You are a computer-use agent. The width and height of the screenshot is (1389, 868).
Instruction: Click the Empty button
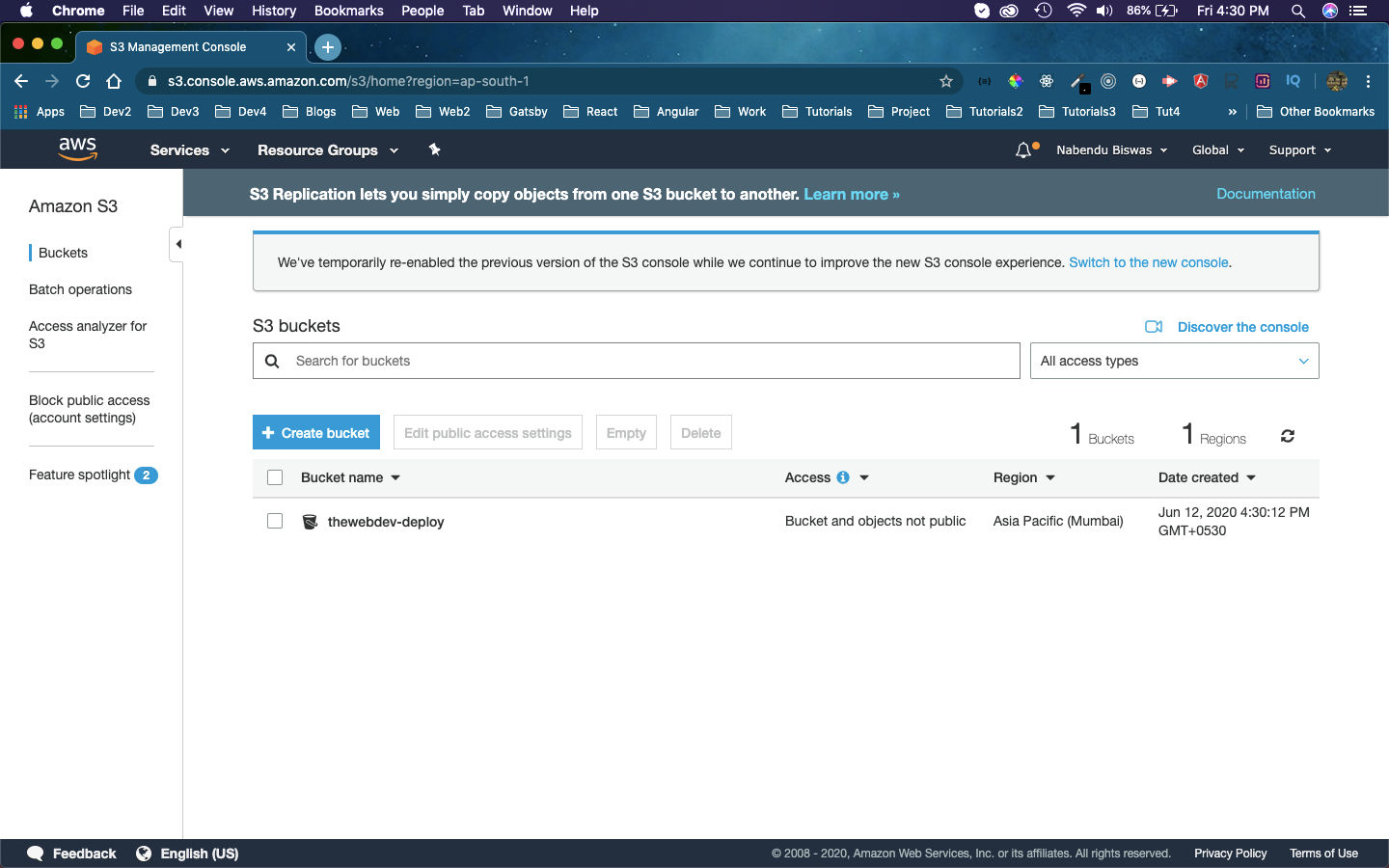coord(626,433)
